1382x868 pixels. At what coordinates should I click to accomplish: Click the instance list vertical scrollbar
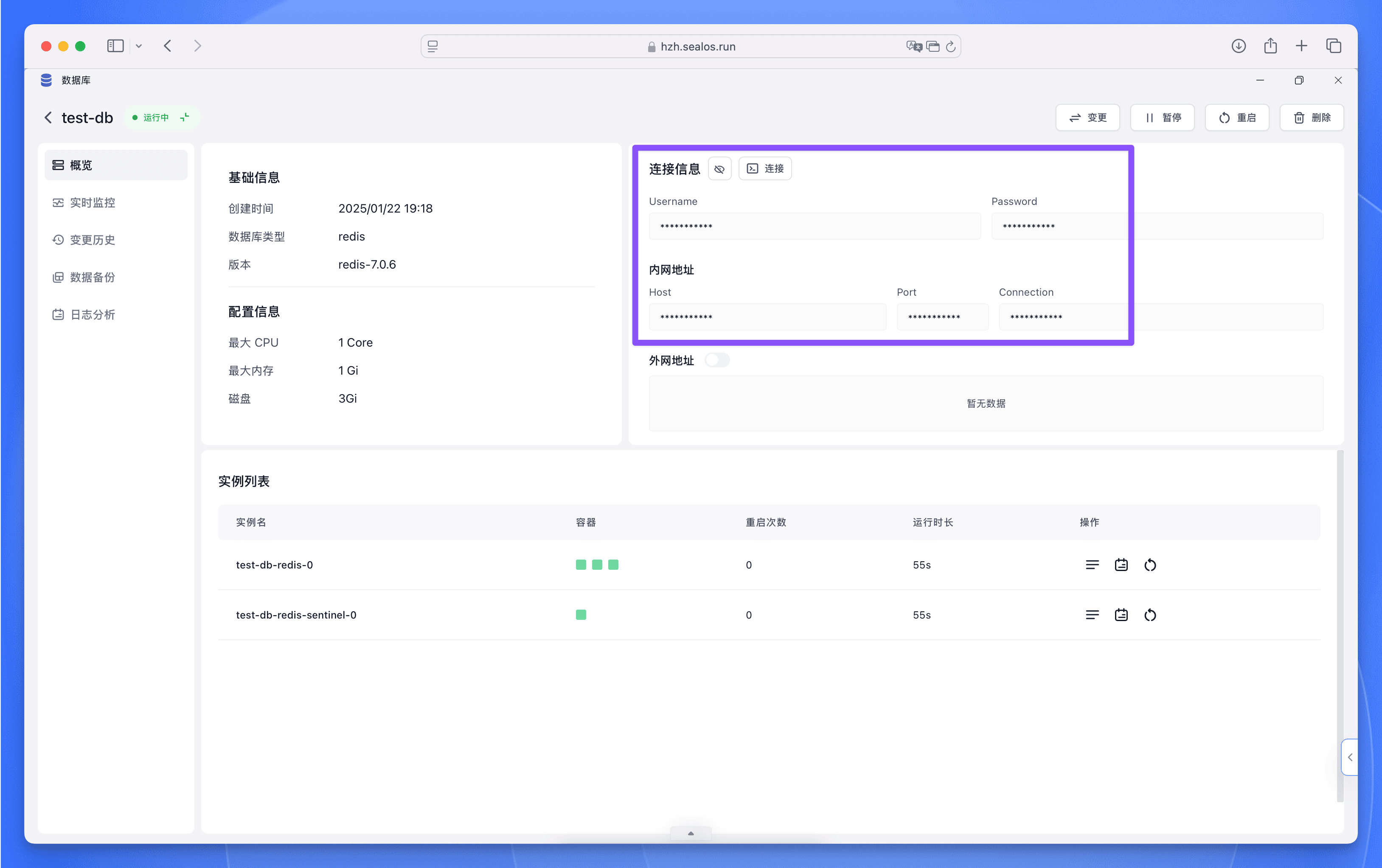(x=1340, y=627)
